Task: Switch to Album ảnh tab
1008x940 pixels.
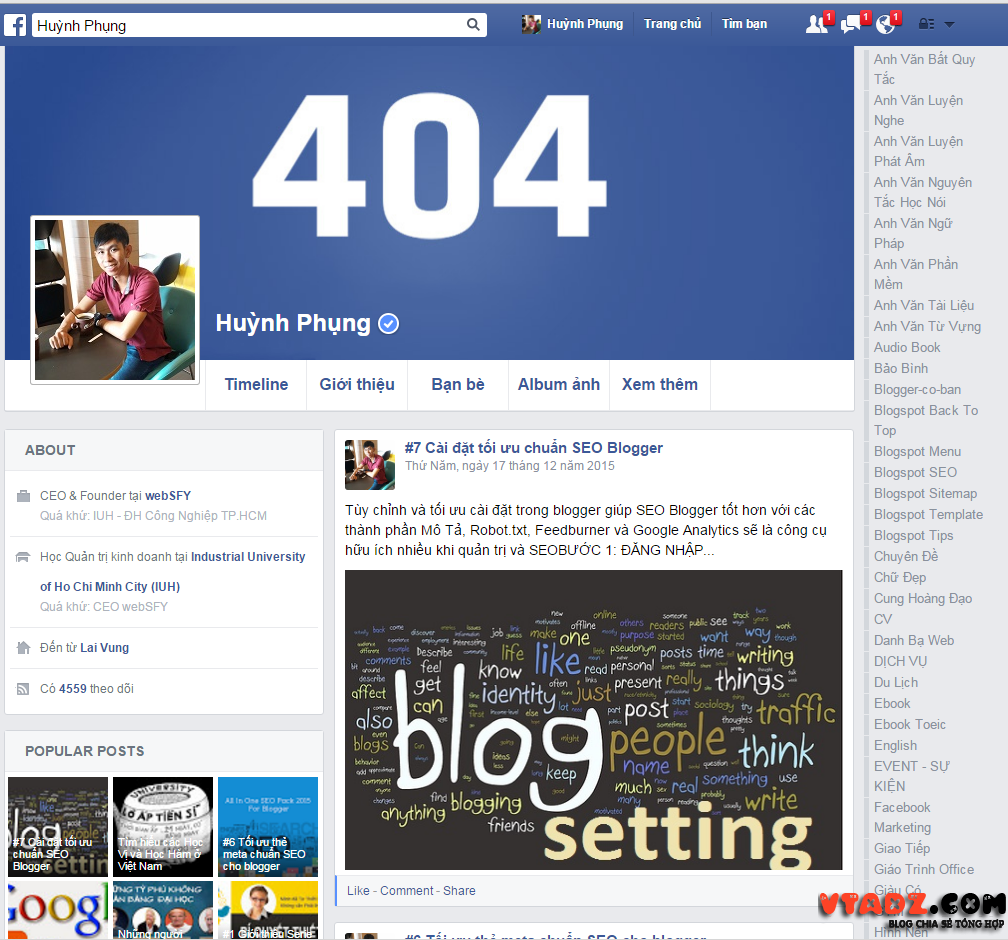Action: click(x=559, y=384)
